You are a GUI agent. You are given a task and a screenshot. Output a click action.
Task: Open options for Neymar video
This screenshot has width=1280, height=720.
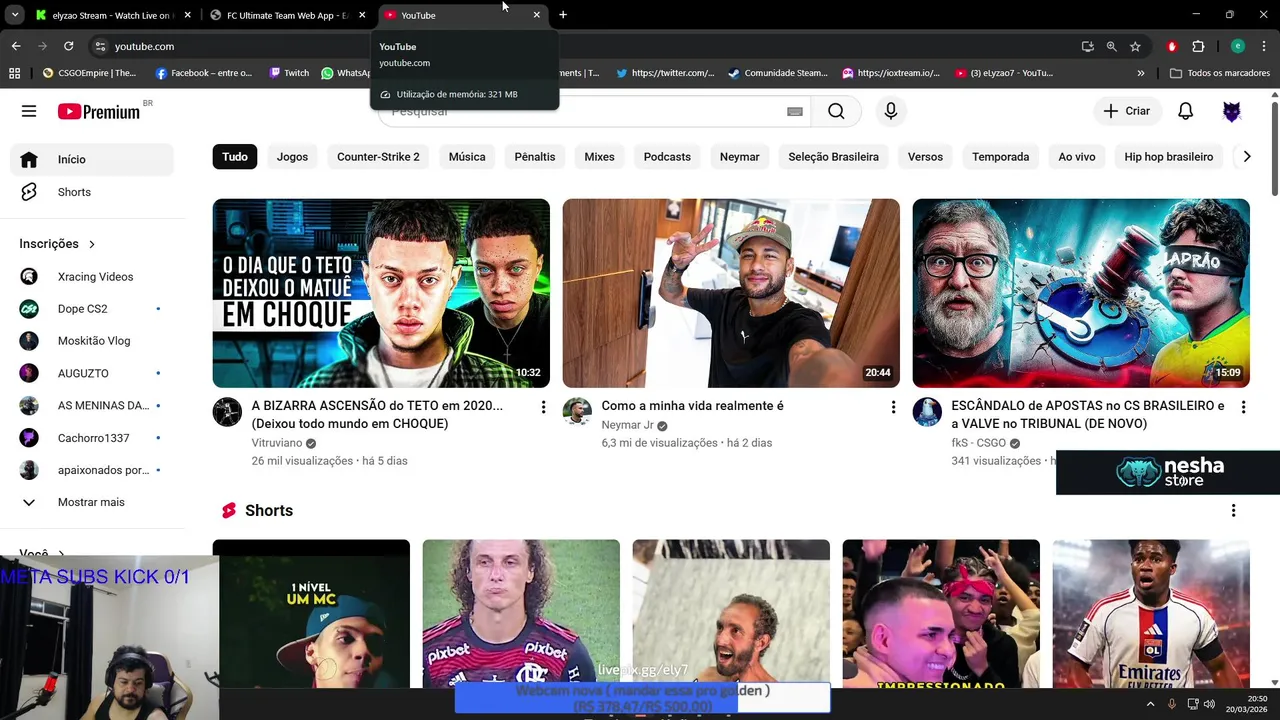tap(893, 407)
